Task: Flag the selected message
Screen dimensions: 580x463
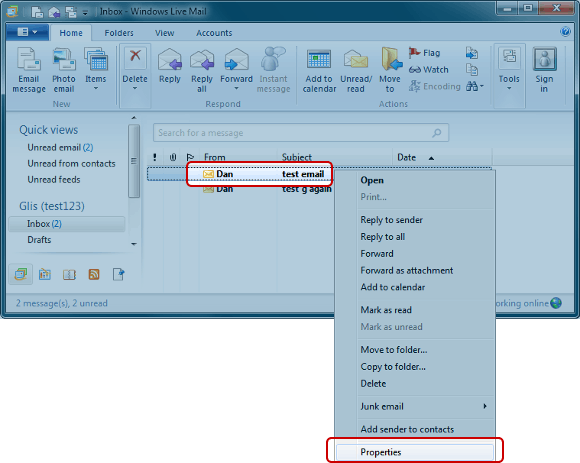Action: (425, 53)
